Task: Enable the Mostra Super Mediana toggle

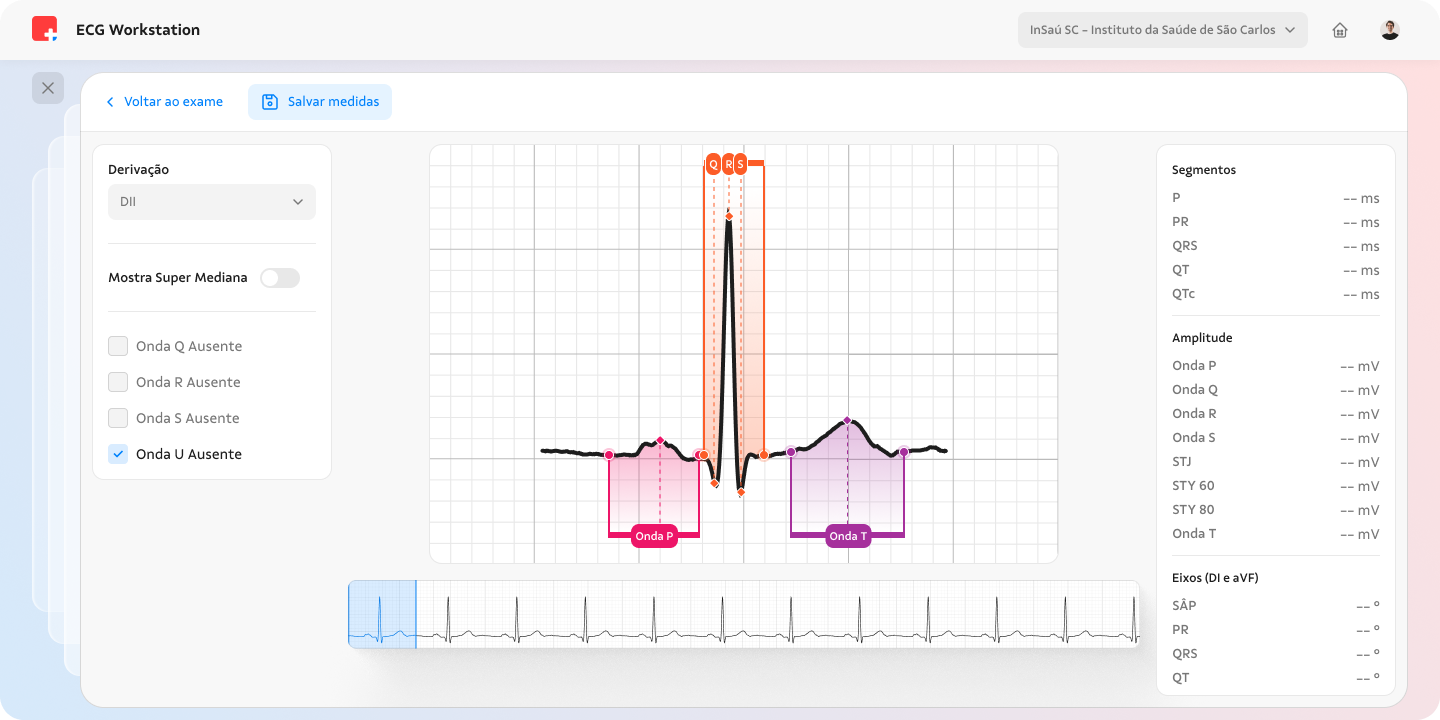Action: point(280,277)
